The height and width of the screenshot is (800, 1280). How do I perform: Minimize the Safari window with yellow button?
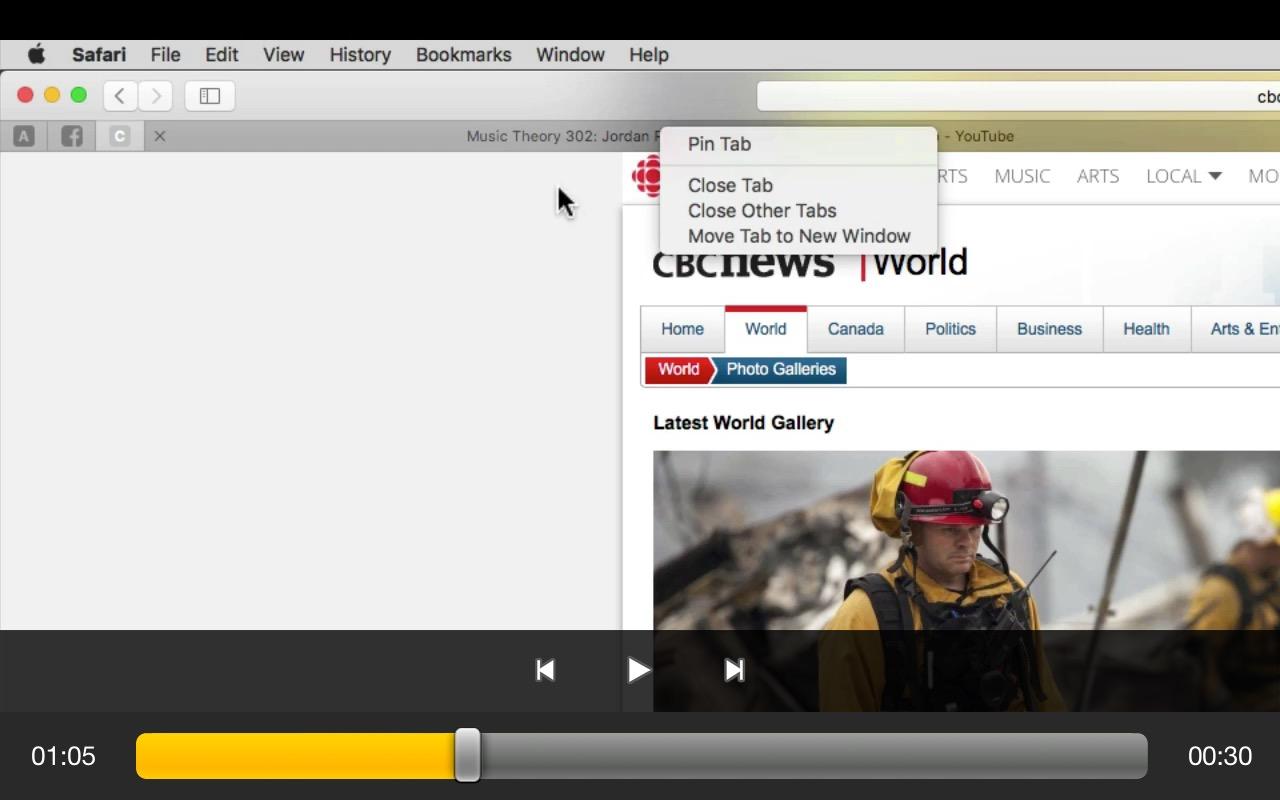(x=52, y=95)
